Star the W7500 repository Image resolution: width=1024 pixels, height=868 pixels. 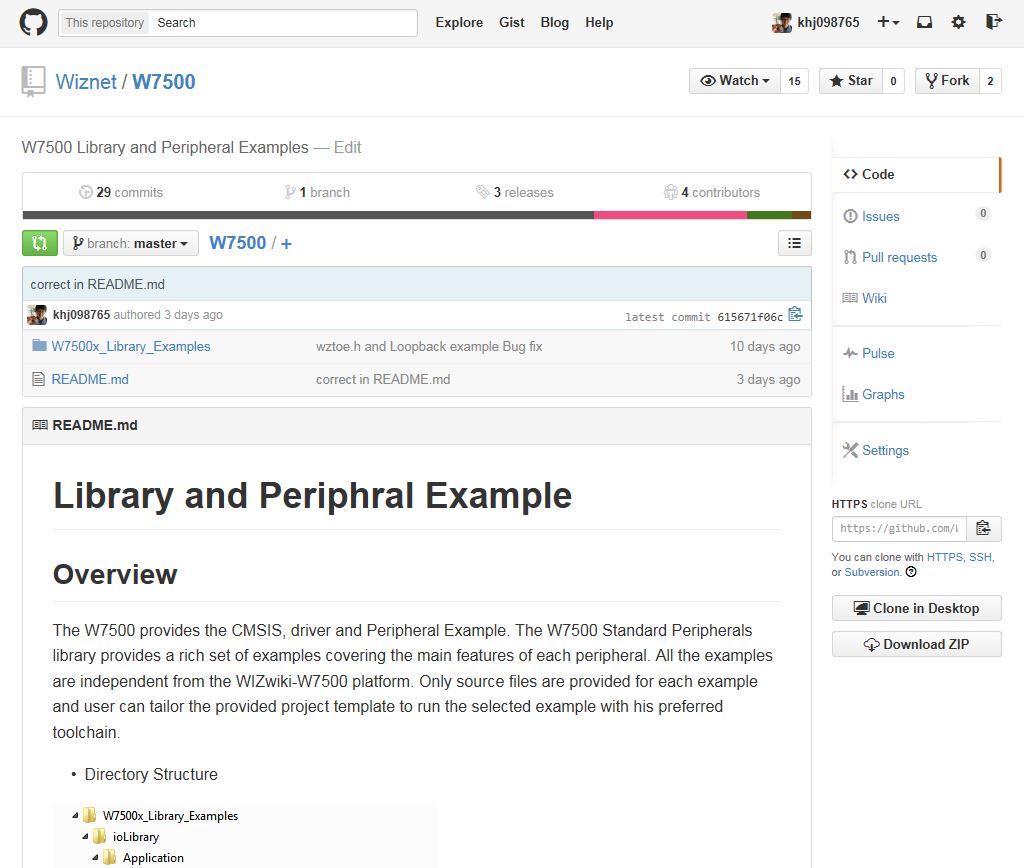pyautogui.click(x=851, y=80)
